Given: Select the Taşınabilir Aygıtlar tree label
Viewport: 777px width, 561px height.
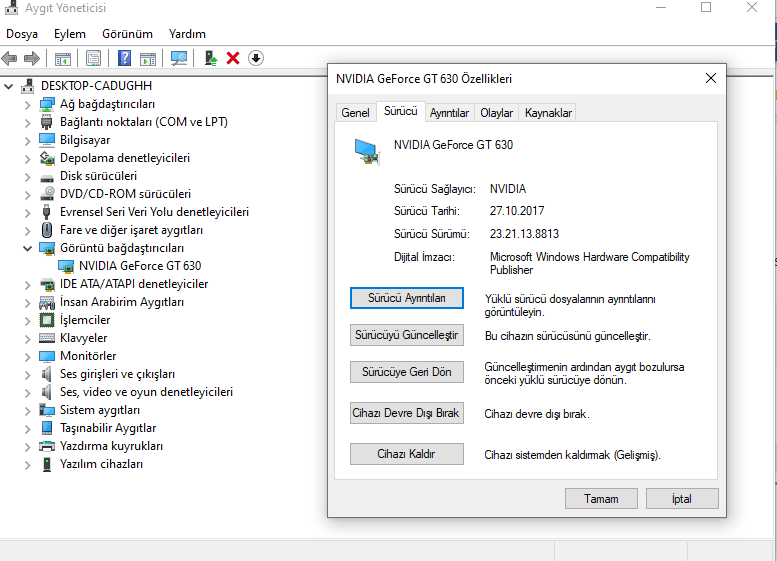Looking at the screenshot, I should point(108,428).
